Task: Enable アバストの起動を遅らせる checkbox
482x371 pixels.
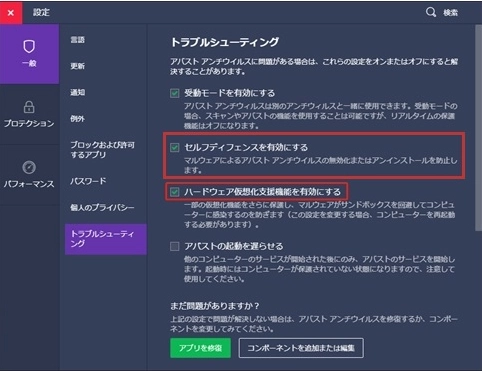Action: 175,246
